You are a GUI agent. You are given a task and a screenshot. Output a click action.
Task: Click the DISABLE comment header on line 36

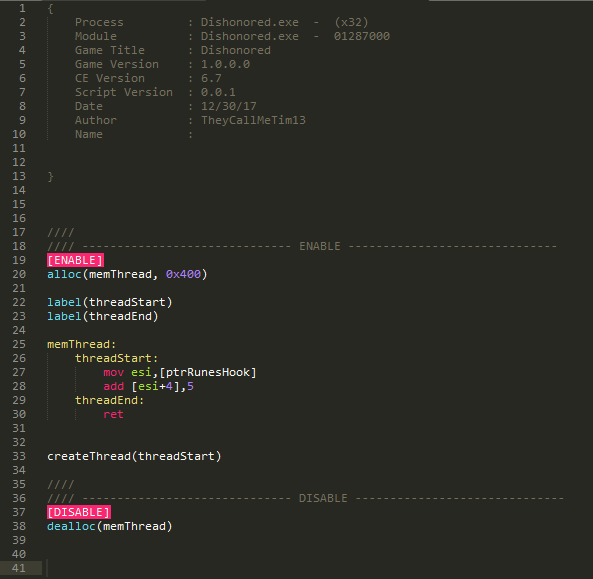click(306, 498)
